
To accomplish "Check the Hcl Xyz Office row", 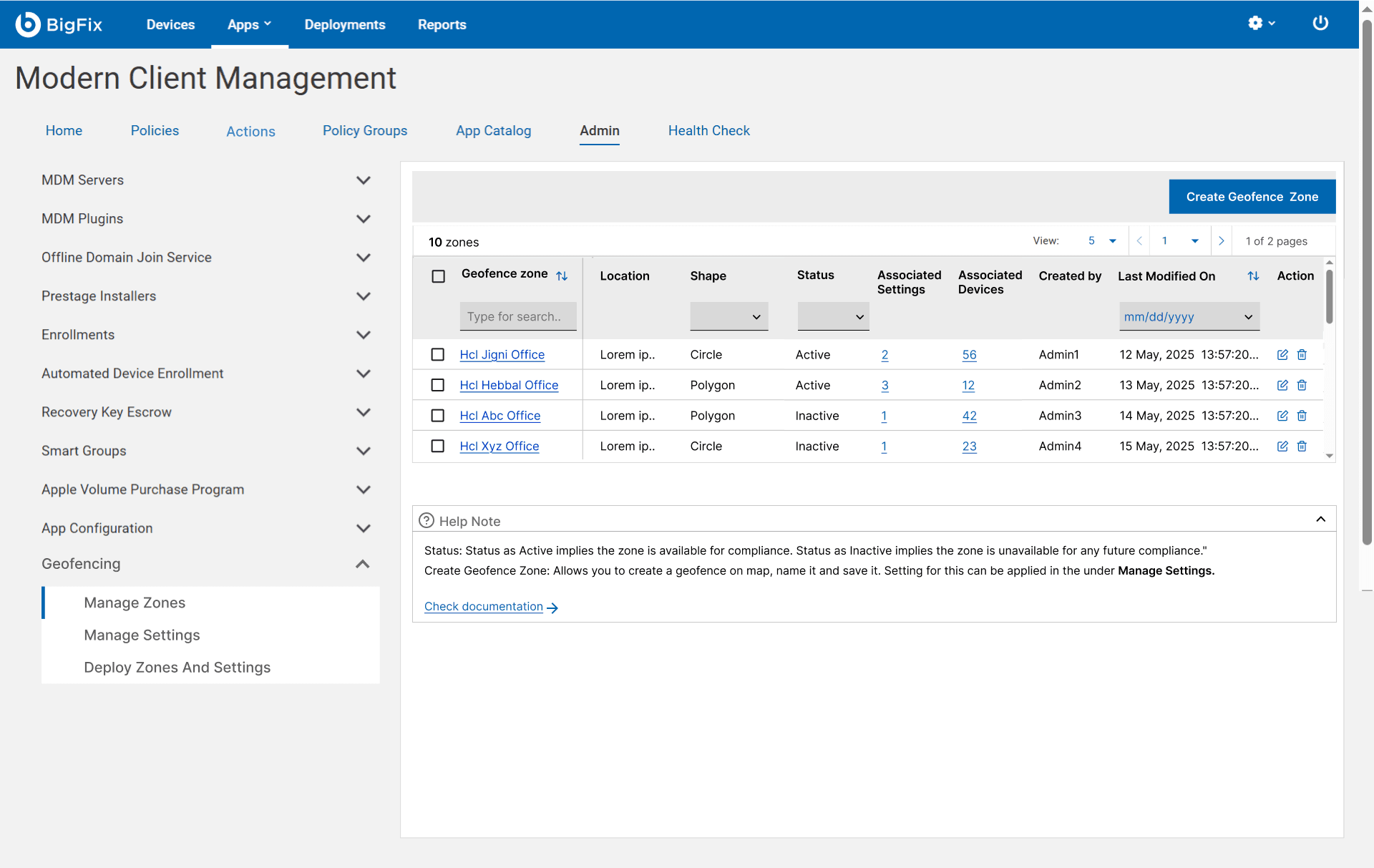I will [x=438, y=446].
